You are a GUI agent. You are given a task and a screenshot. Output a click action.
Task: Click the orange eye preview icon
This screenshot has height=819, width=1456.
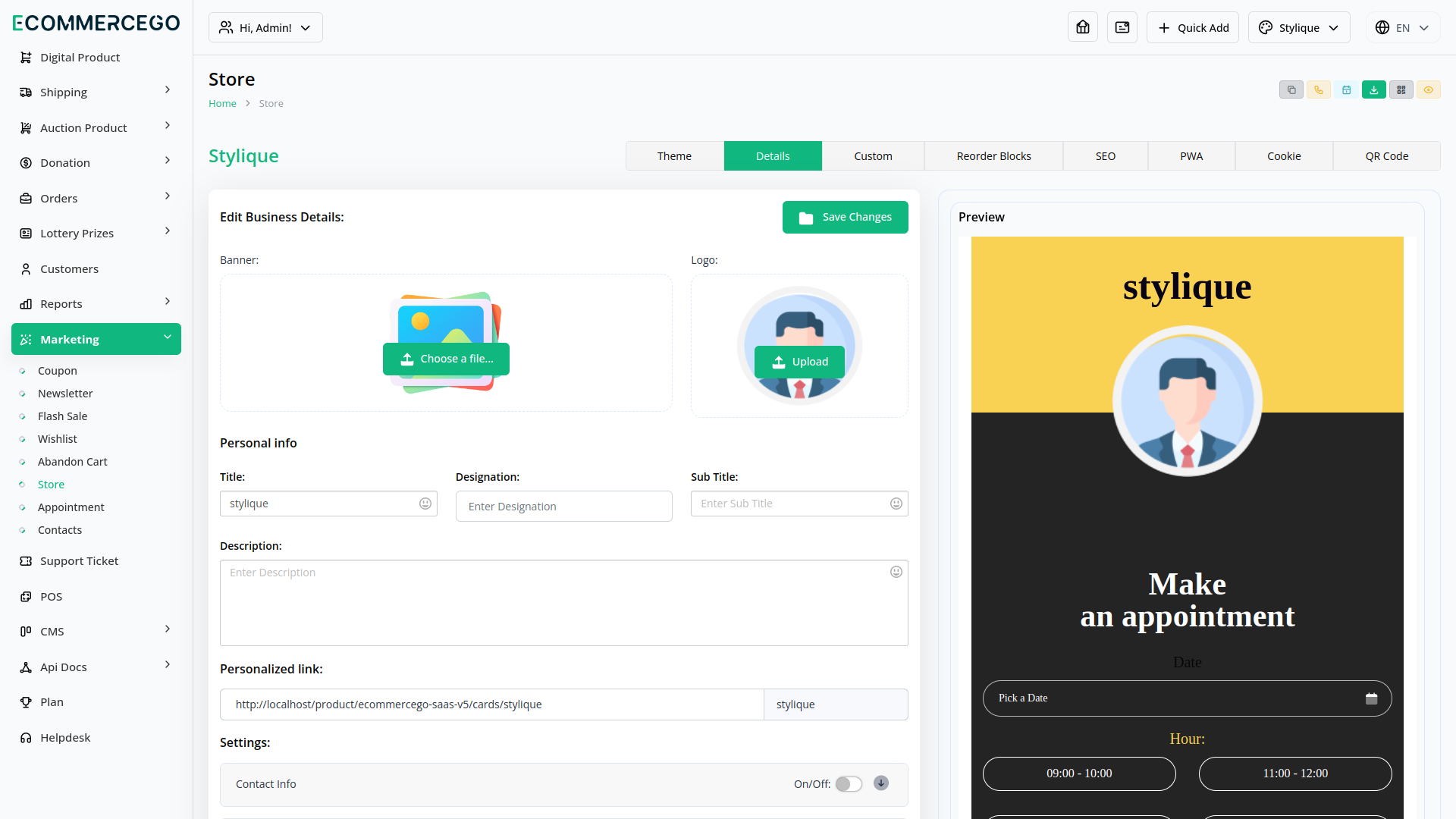point(1428,90)
